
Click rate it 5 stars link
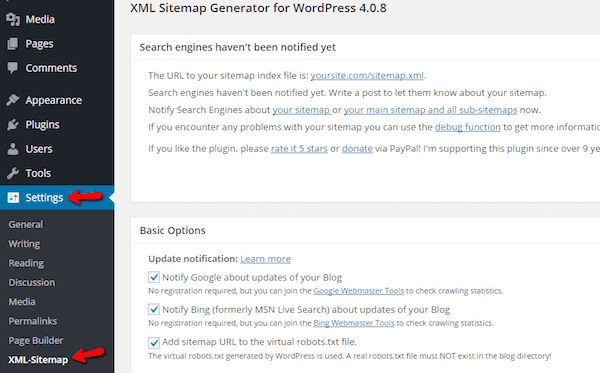coord(299,148)
